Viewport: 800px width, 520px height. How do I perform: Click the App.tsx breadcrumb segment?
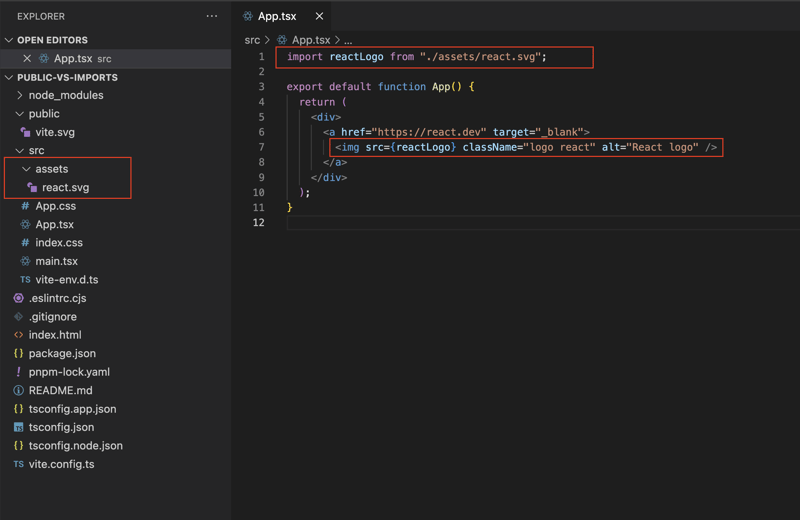click(x=311, y=40)
